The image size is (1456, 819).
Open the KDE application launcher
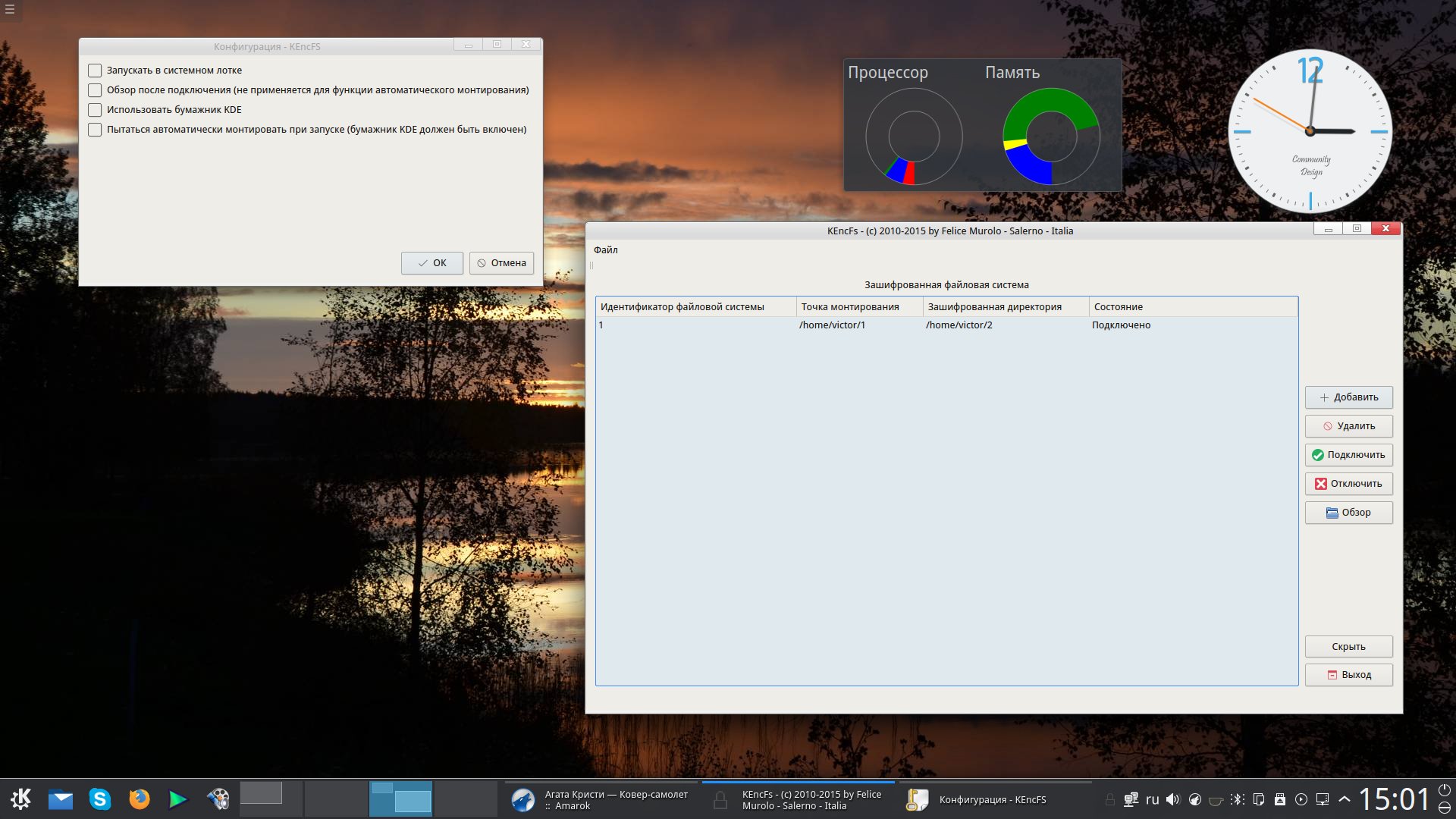tap(20, 799)
